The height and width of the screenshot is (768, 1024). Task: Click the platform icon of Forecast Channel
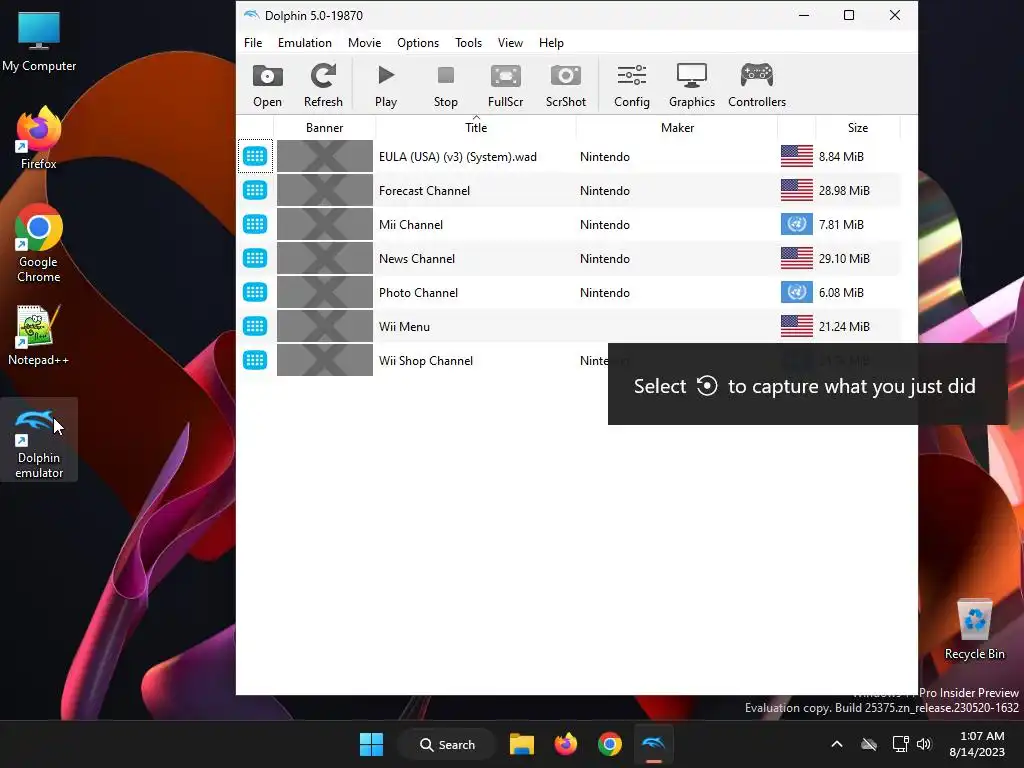point(255,190)
